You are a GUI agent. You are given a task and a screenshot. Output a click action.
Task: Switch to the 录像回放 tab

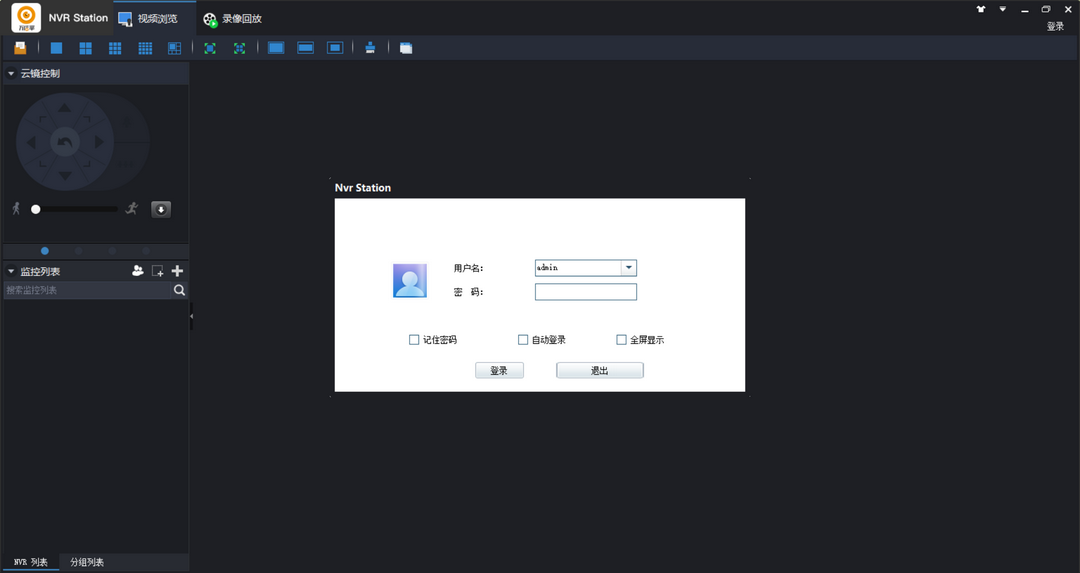click(x=232, y=19)
